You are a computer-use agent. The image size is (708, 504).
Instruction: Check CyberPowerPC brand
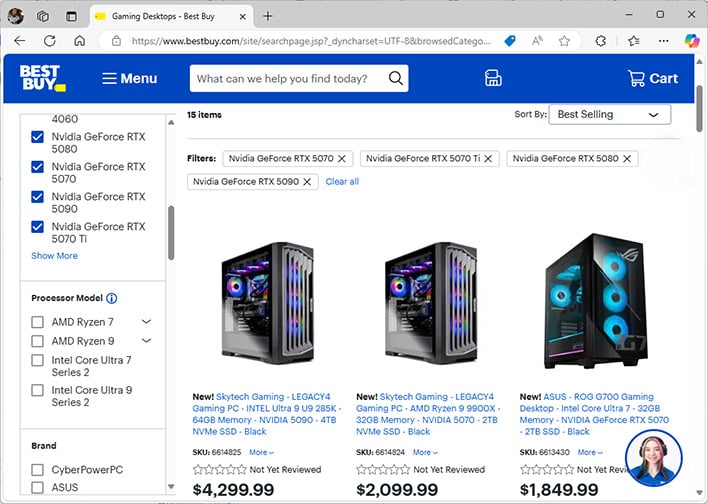coord(37,470)
